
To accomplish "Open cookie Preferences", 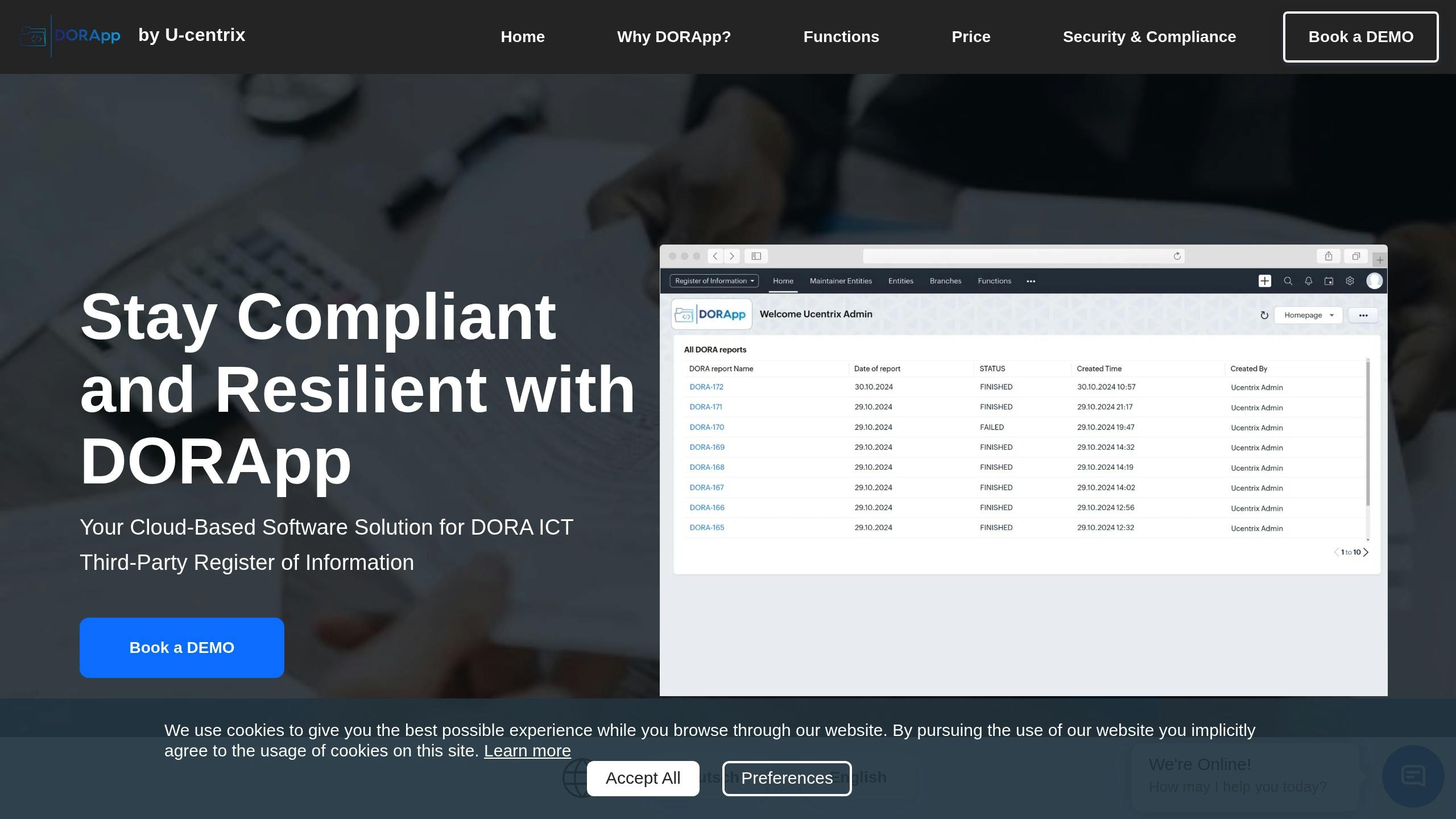I will pos(787,778).
